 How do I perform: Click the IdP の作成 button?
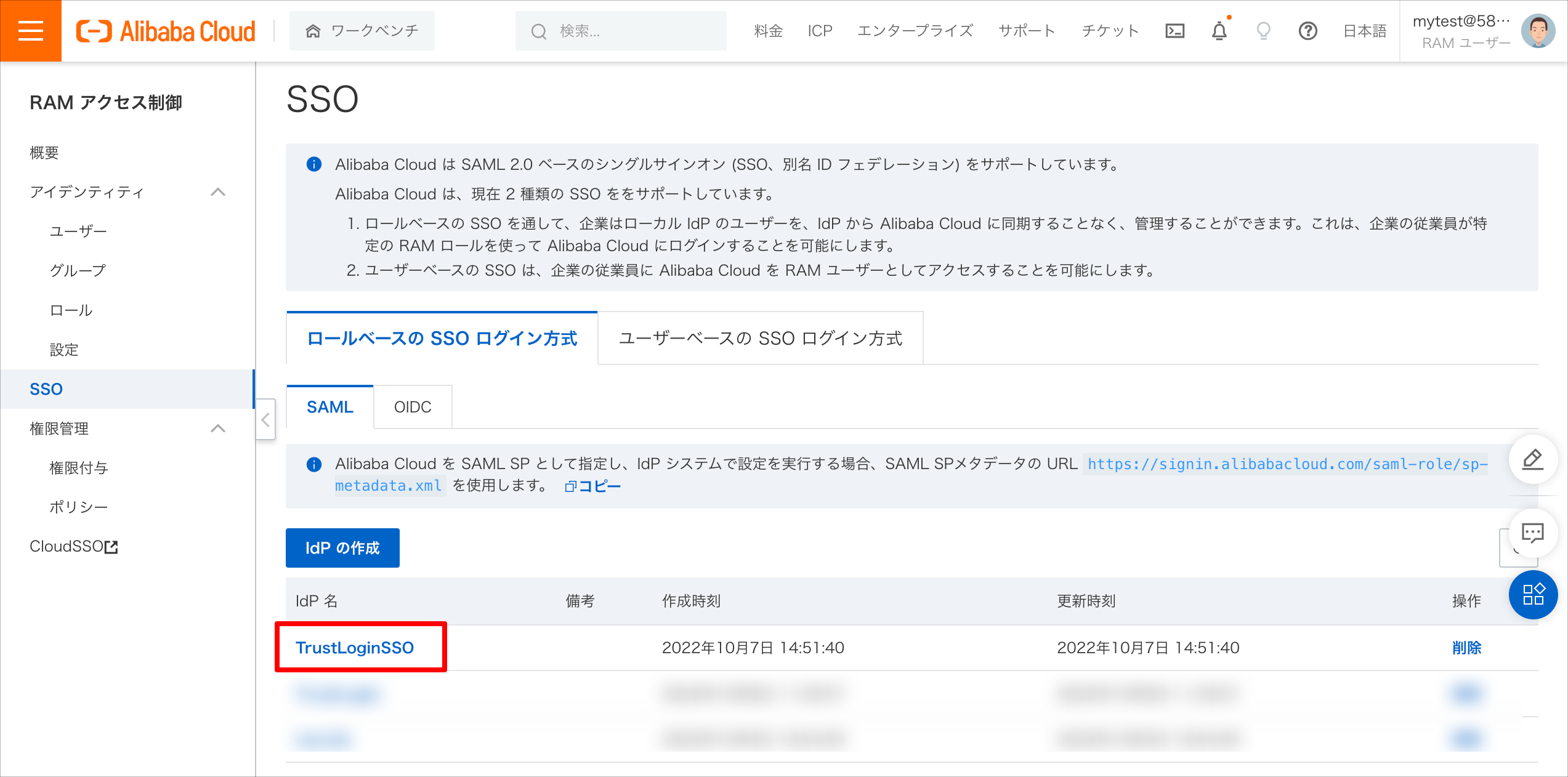(342, 547)
